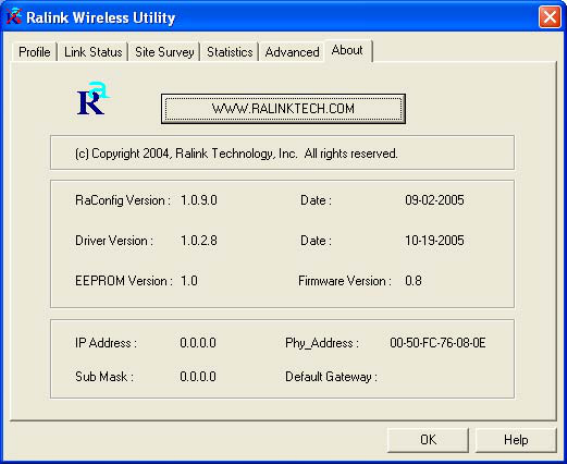Open the Advanced tab

pyautogui.click(x=292, y=52)
